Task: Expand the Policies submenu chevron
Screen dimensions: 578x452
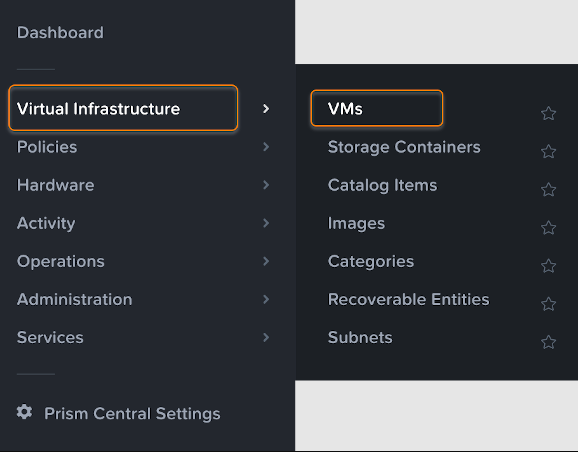Action: click(266, 147)
